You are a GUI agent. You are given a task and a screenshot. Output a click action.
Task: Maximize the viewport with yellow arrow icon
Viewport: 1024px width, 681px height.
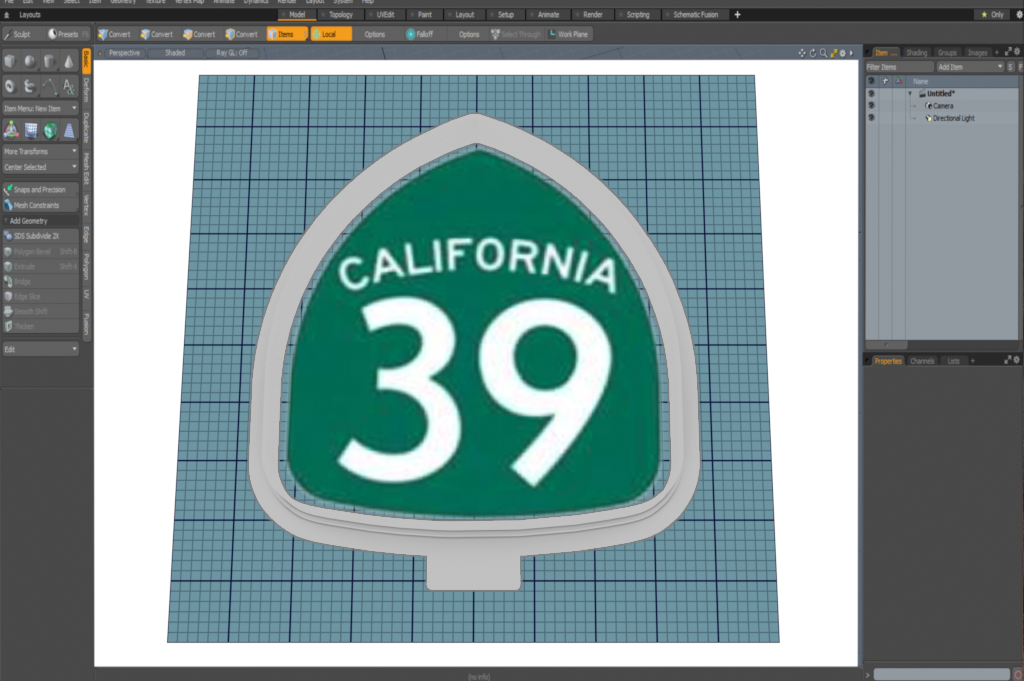(x=833, y=53)
